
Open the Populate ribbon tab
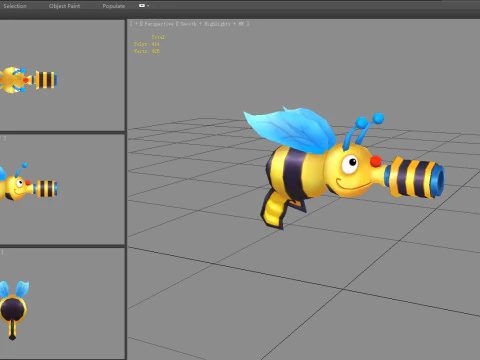click(114, 6)
